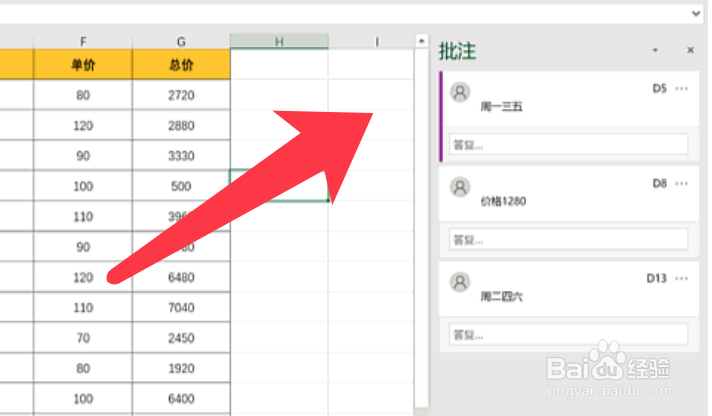Click the user avatar on D8 comment
The image size is (712, 416).
coord(460,187)
